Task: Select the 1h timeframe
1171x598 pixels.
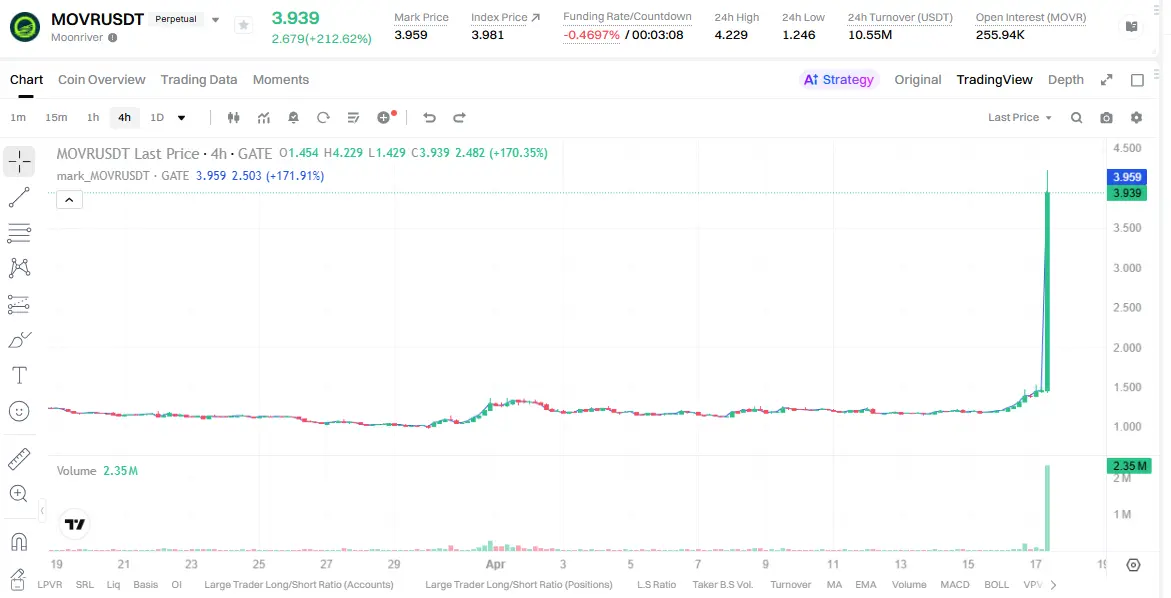Action: (x=93, y=117)
